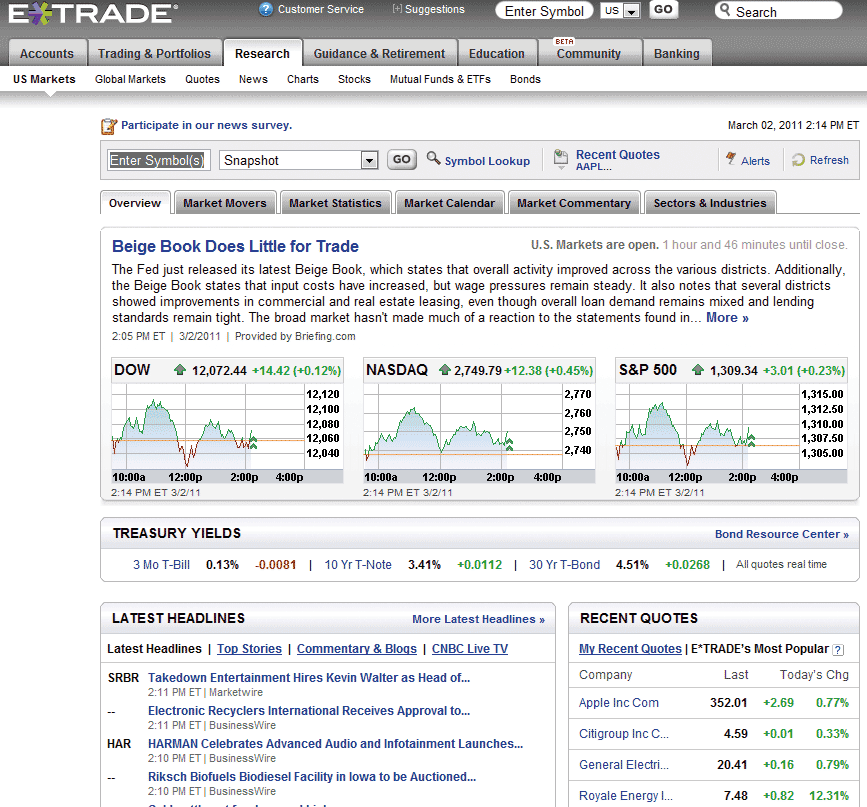The image size is (867, 807).
Task: Click Royale Energy quote link
Action: (625, 796)
